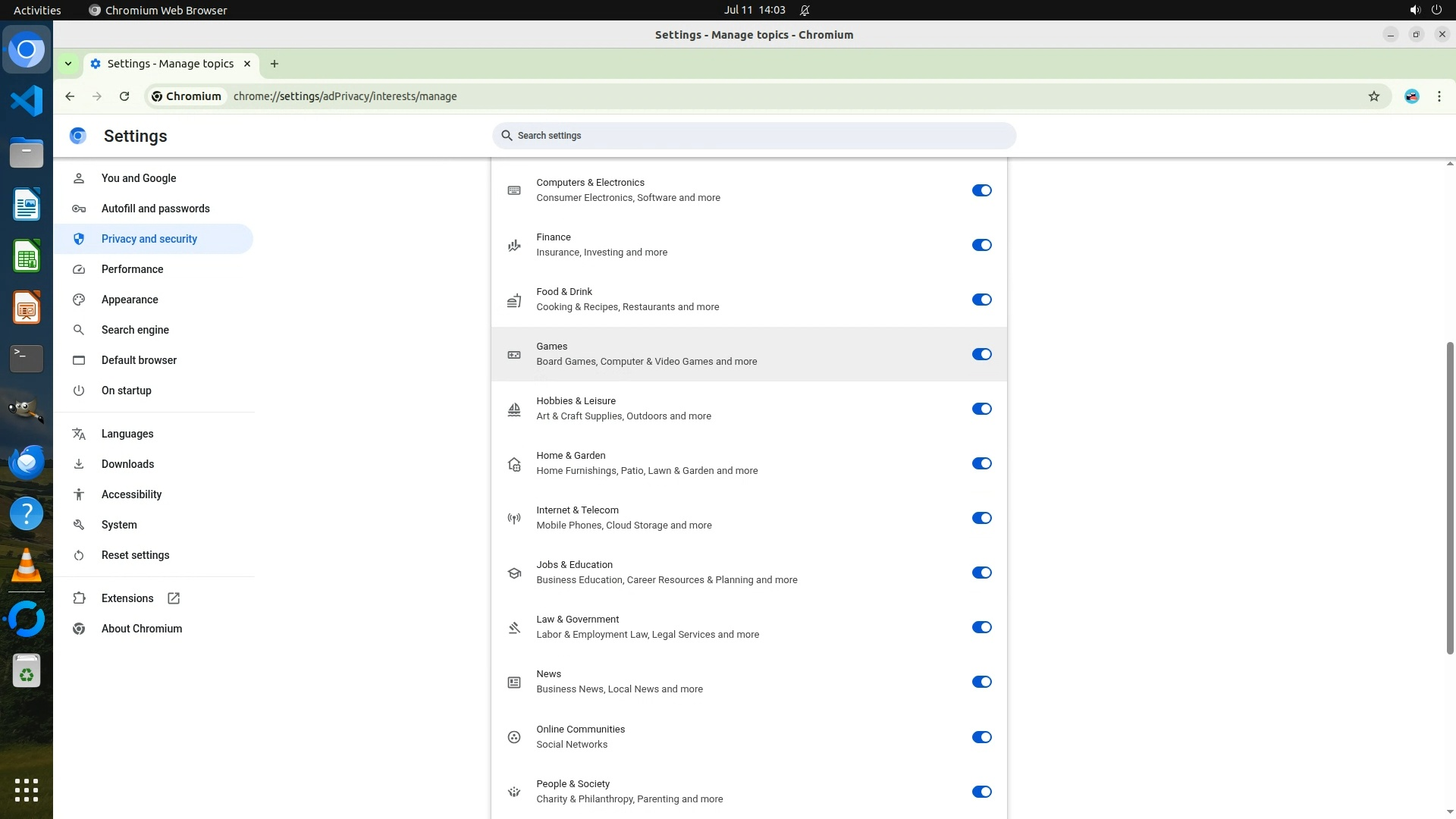Open Chromium three-dot menu
The height and width of the screenshot is (819, 1456).
[1439, 96]
